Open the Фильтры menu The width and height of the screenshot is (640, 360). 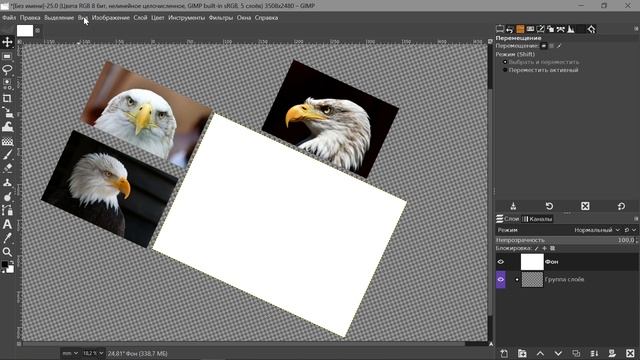pos(220,18)
